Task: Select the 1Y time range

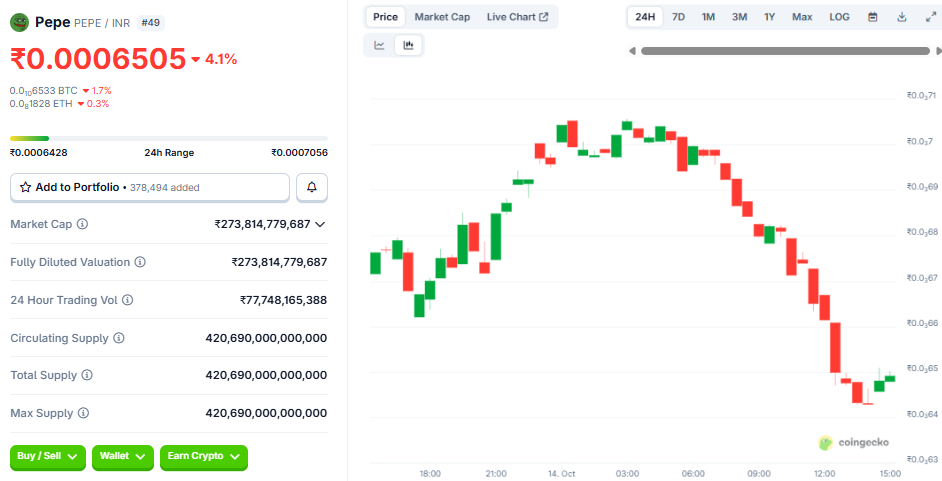Action: (769, 17)
